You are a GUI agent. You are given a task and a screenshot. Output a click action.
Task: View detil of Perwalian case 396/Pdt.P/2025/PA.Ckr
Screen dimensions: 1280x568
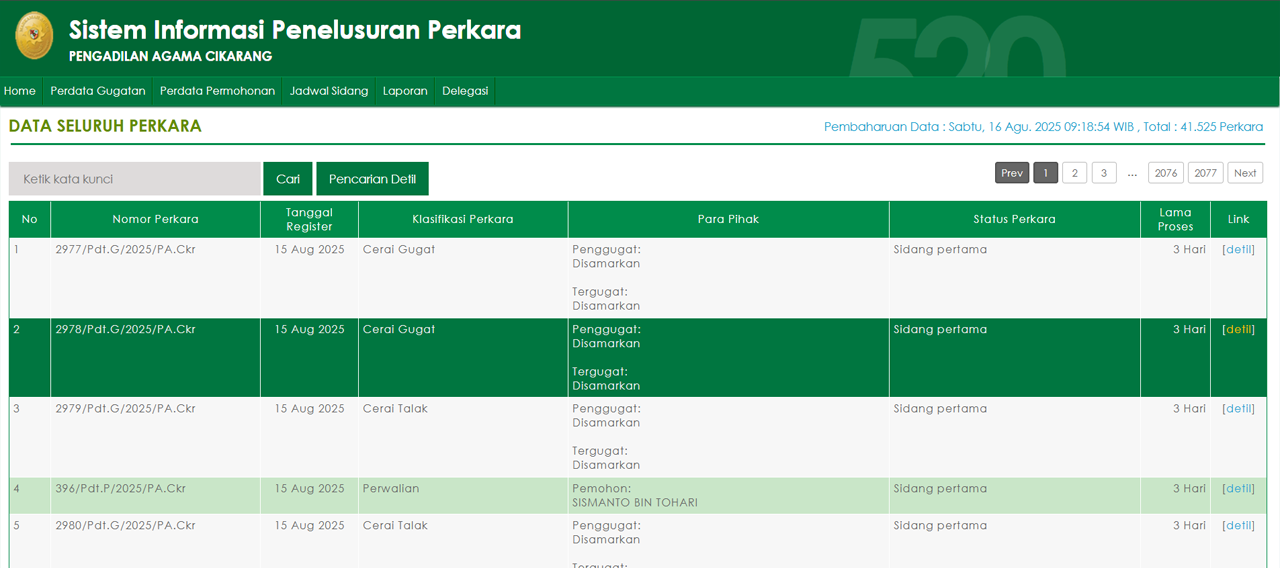tap(1239, 488)
